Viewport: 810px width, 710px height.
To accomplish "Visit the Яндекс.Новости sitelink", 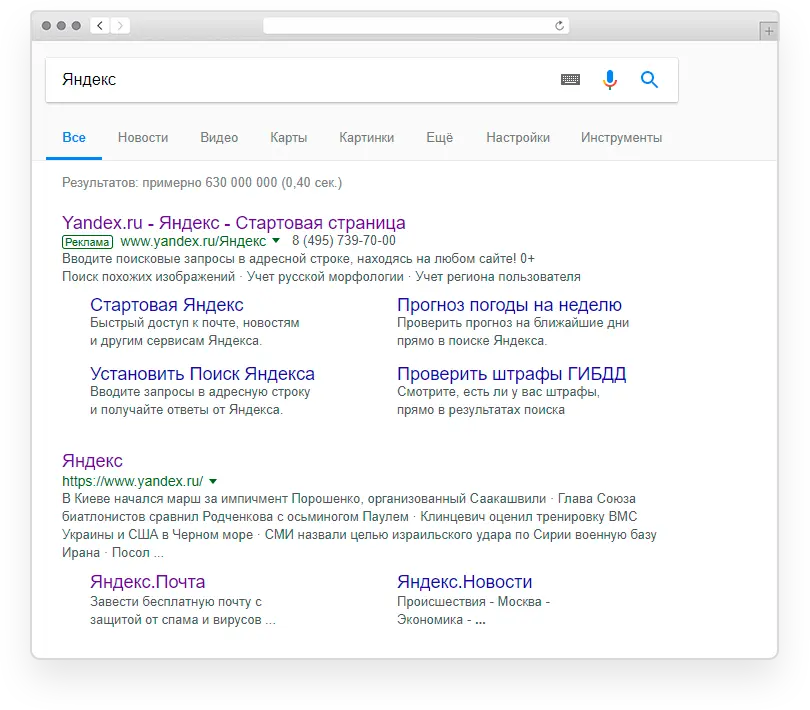I will coord(464,582).
